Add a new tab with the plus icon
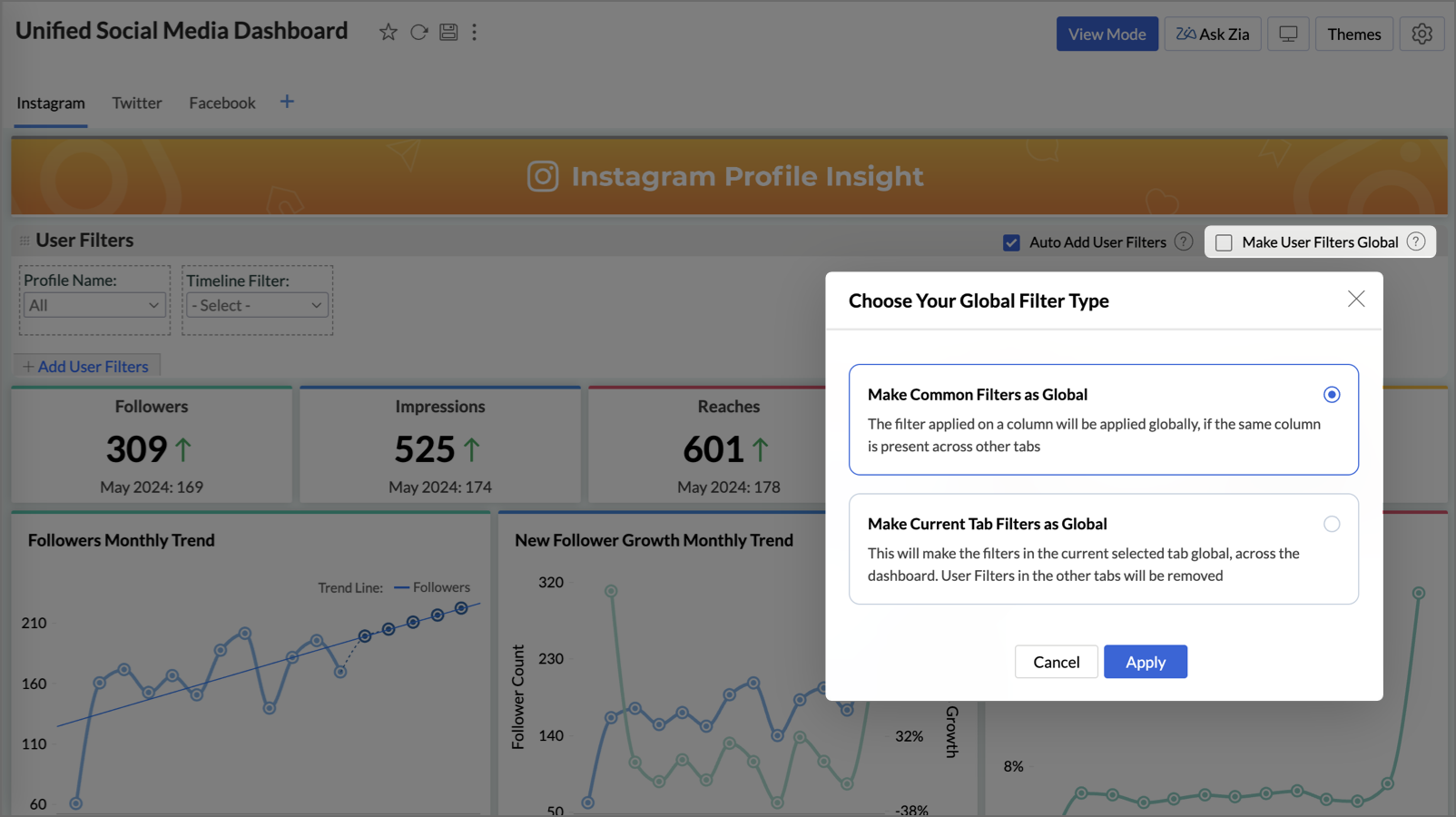The height and width of the screenshot is (817, 1456). [x=287, y=102]
